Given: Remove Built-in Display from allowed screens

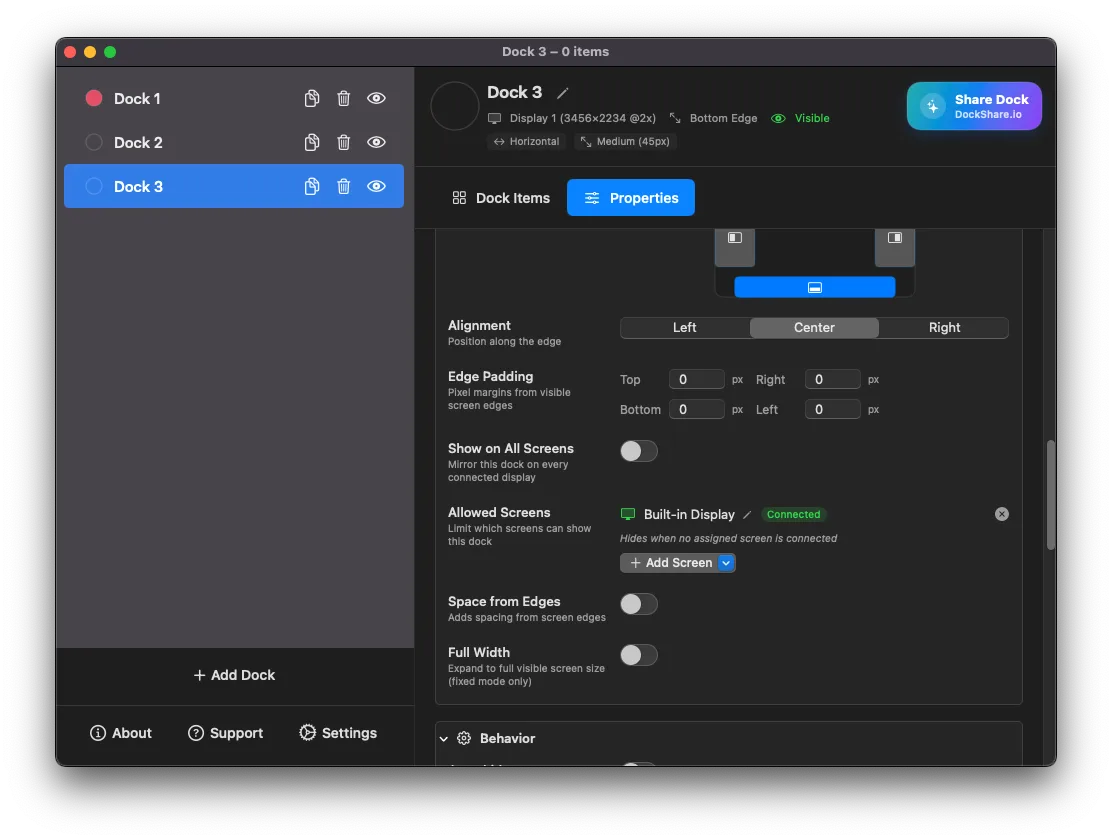Looking at the screenshot, I should pos(1001,514).
